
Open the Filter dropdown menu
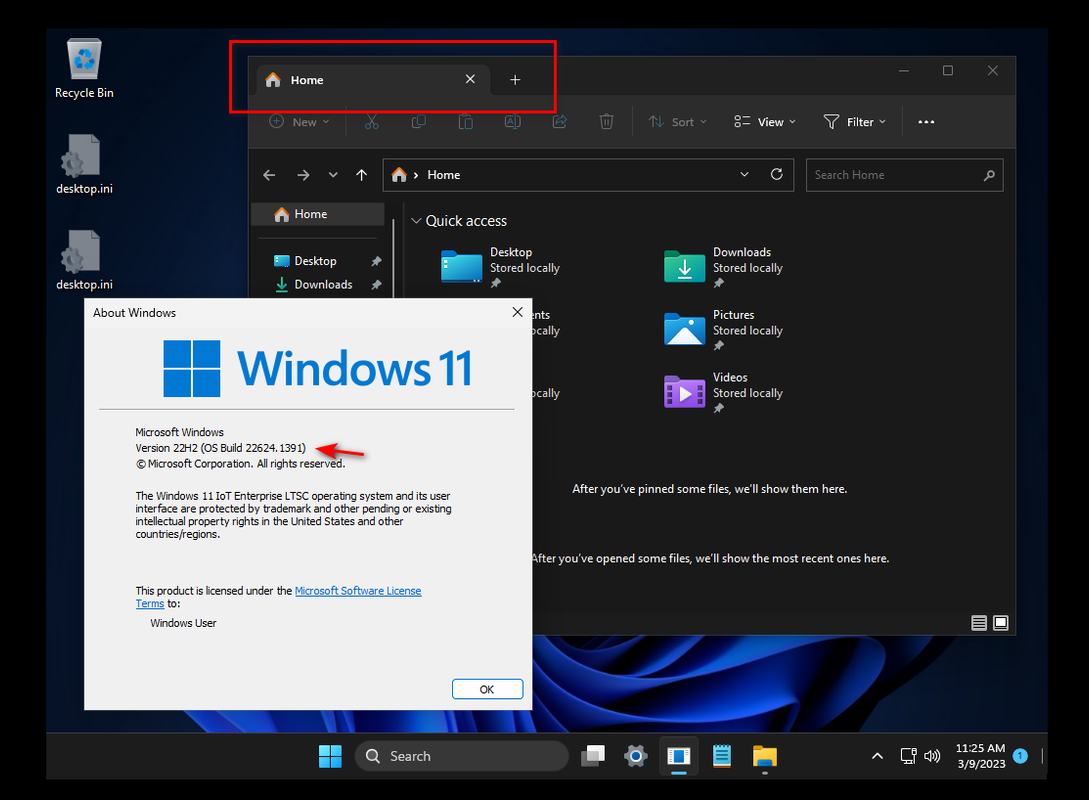[855, 122]
